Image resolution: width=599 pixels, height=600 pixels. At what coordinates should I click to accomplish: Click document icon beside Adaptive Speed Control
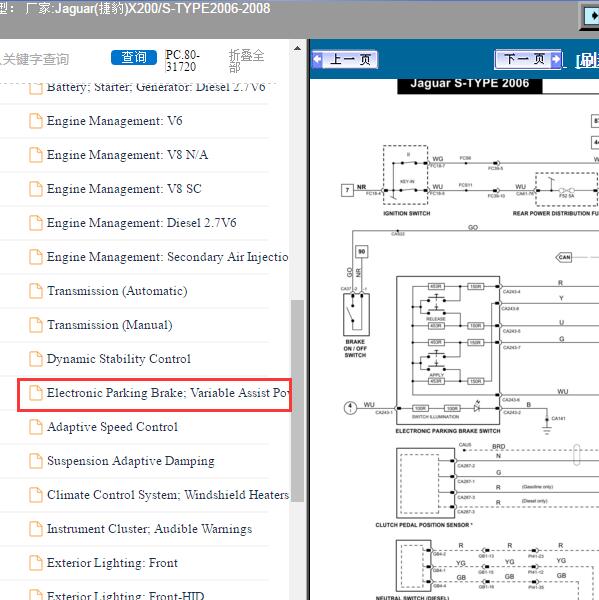click(x=36, y=427)
